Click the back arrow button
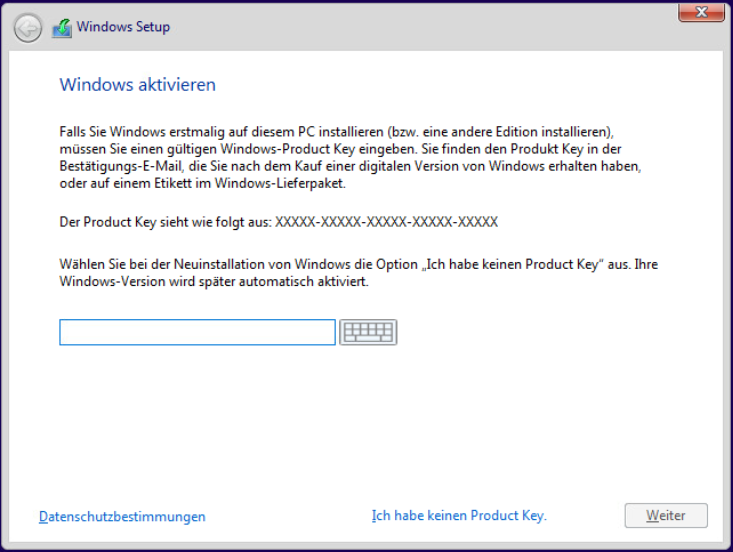The image size is (733, 552). (x=28, y=28)
